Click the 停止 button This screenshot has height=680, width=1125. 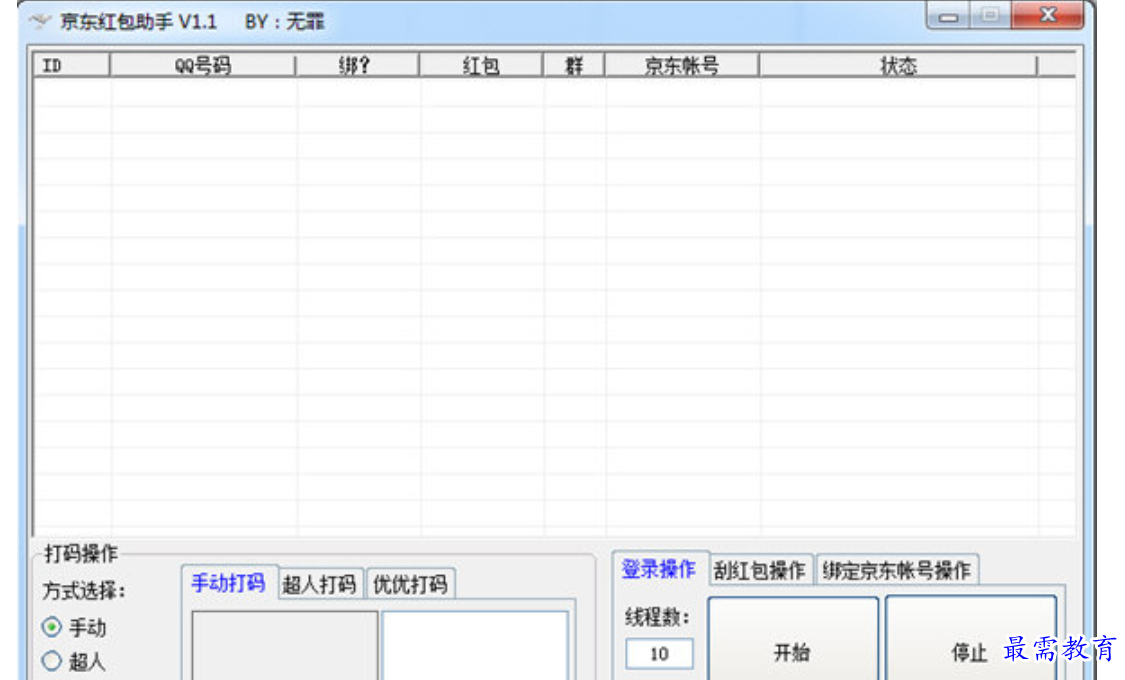click(x=970, y=638)
